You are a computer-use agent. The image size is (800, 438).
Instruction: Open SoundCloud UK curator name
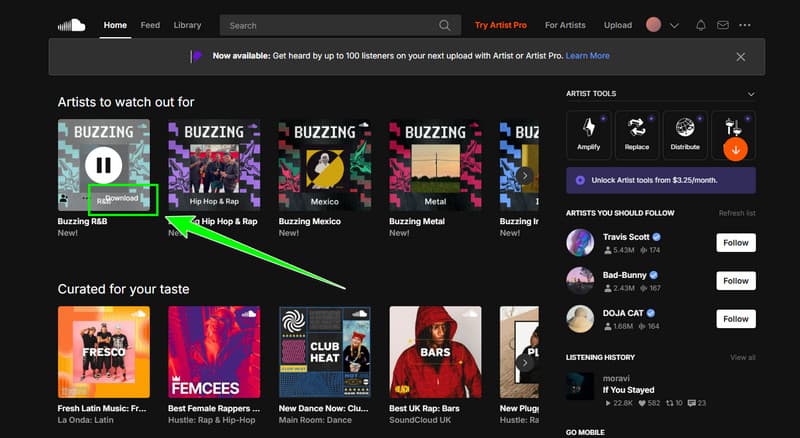pyautogui.click(x=420, y=420)
